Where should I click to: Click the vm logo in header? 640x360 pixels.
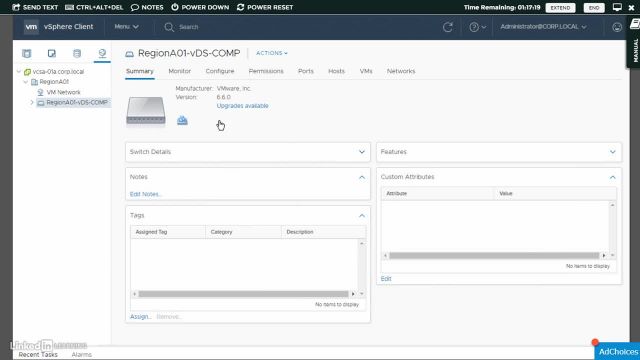click(31, 27)
